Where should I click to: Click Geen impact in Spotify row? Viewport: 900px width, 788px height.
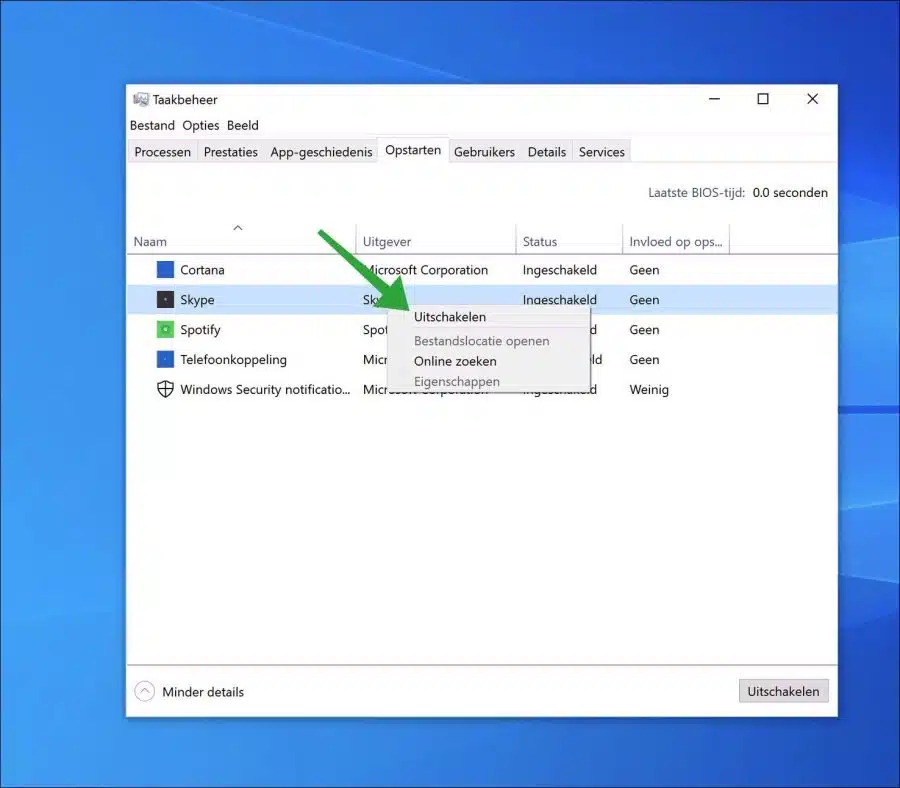tap(644, 329)
